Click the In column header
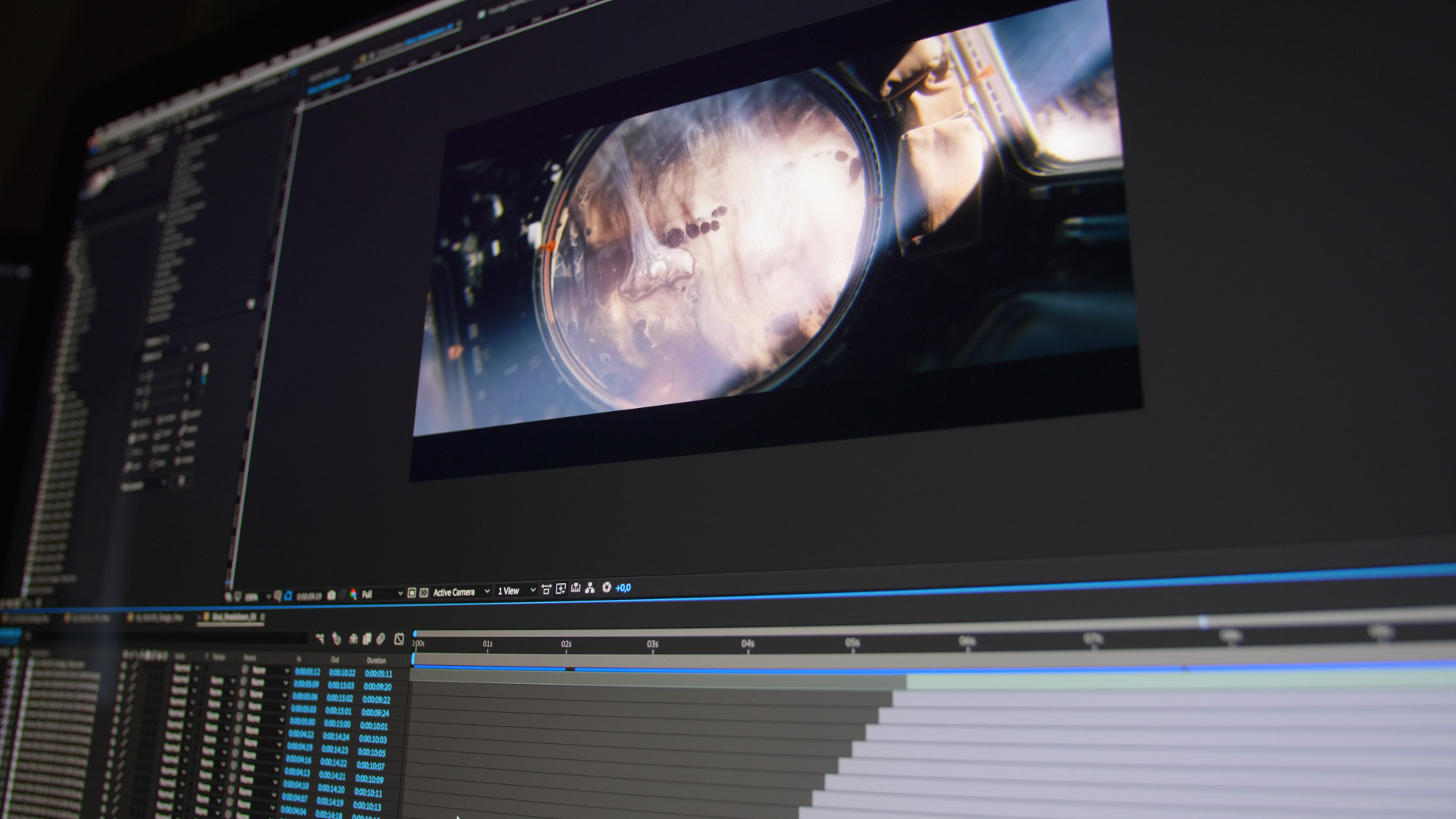 [x=299, y=659]
